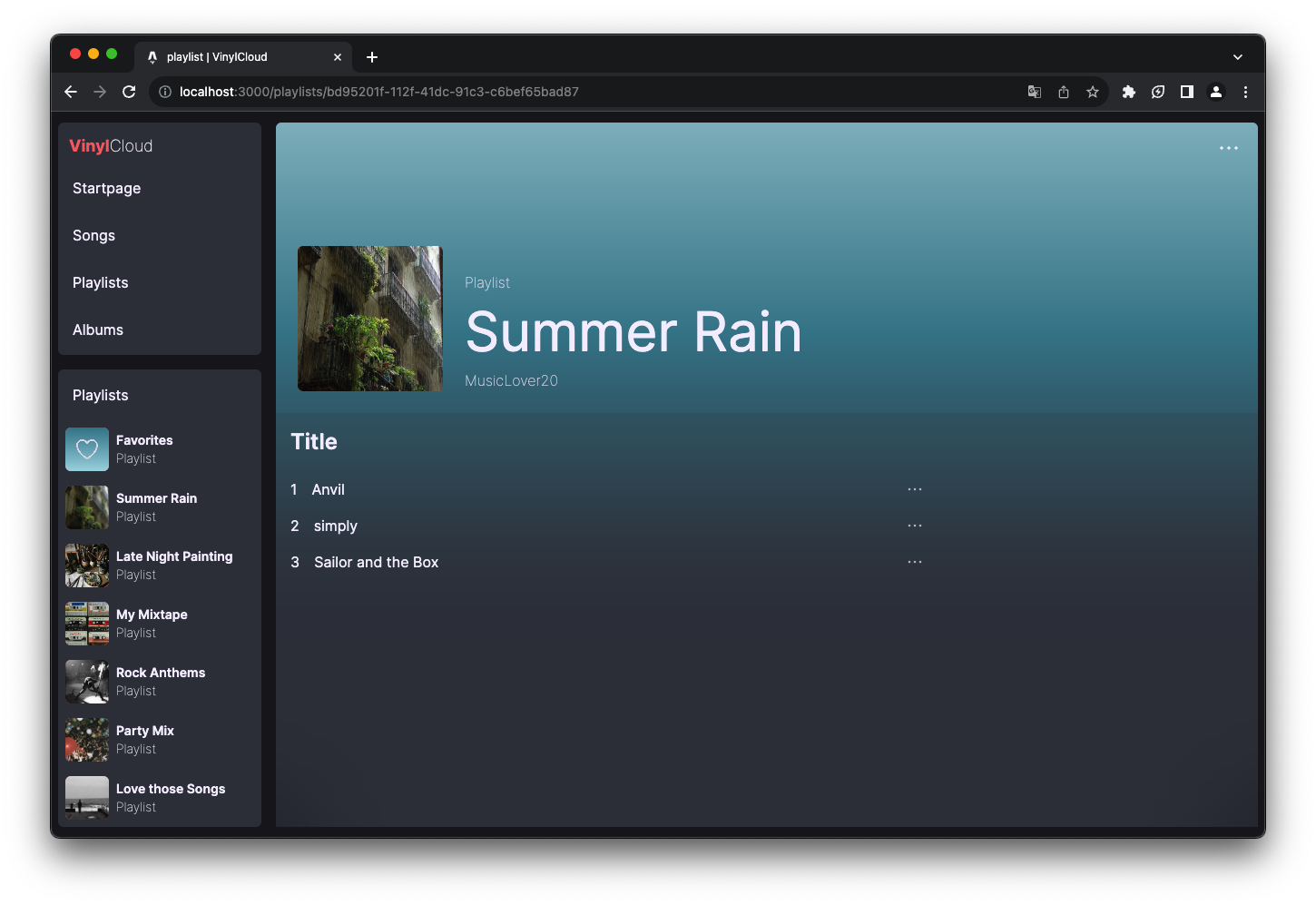Click the browser address bar

[581, 92]
